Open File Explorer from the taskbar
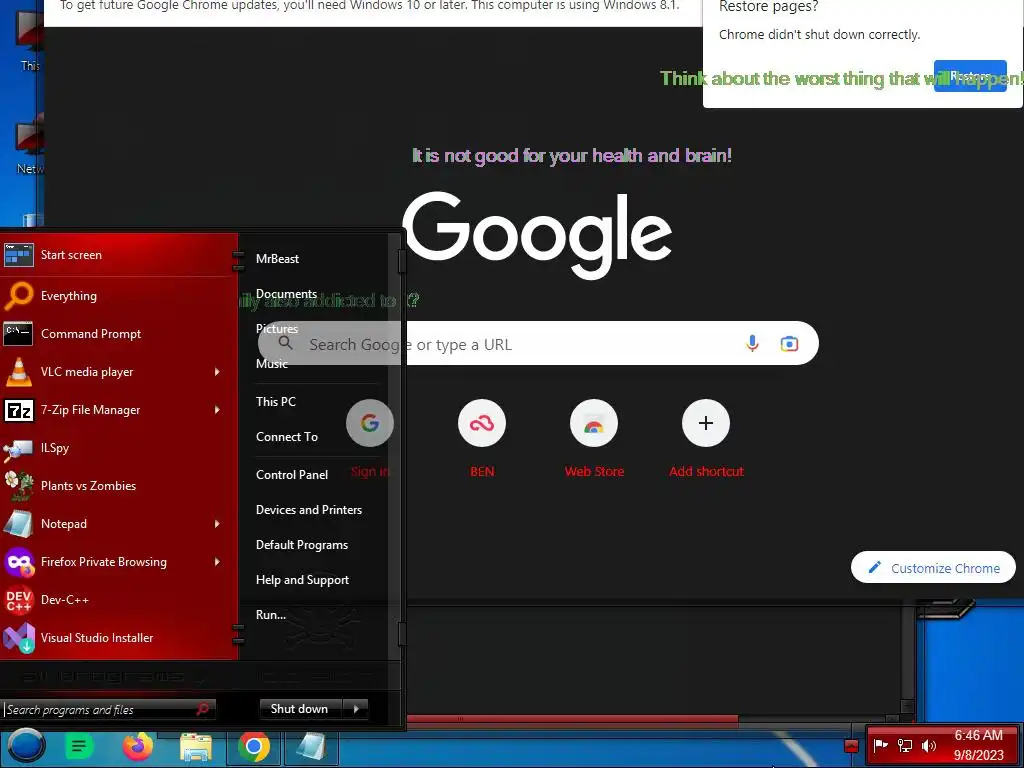 click(196, 747)
